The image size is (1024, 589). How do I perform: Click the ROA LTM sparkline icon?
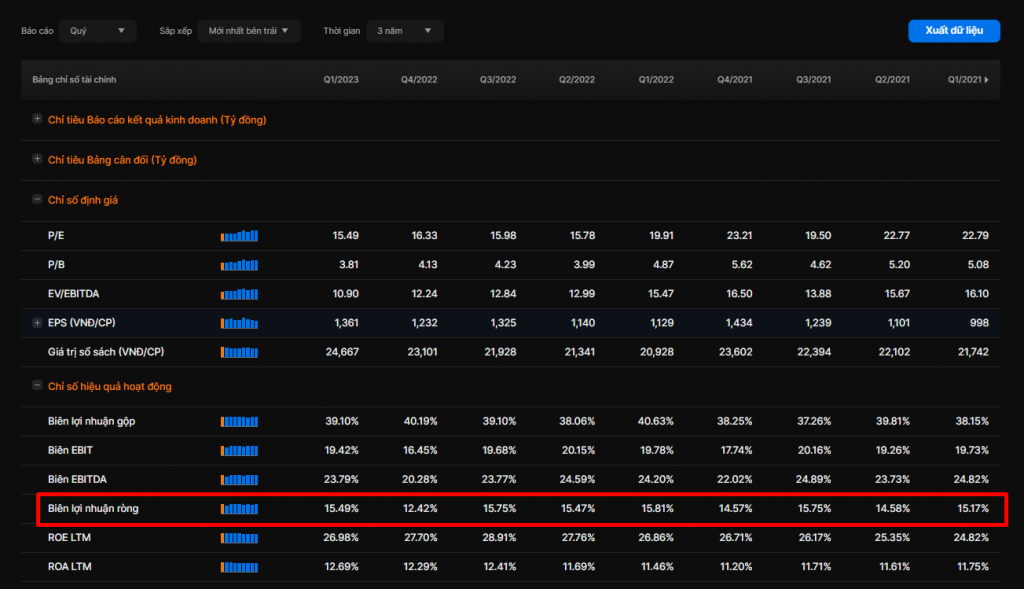click(x=239, y=567)
